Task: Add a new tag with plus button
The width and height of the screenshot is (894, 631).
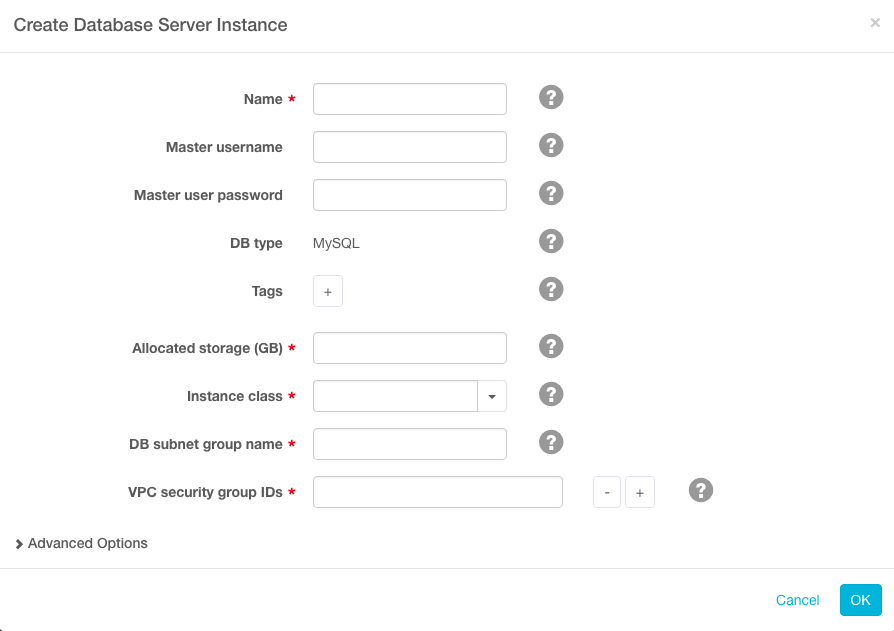Action: [x=328, y=292]
